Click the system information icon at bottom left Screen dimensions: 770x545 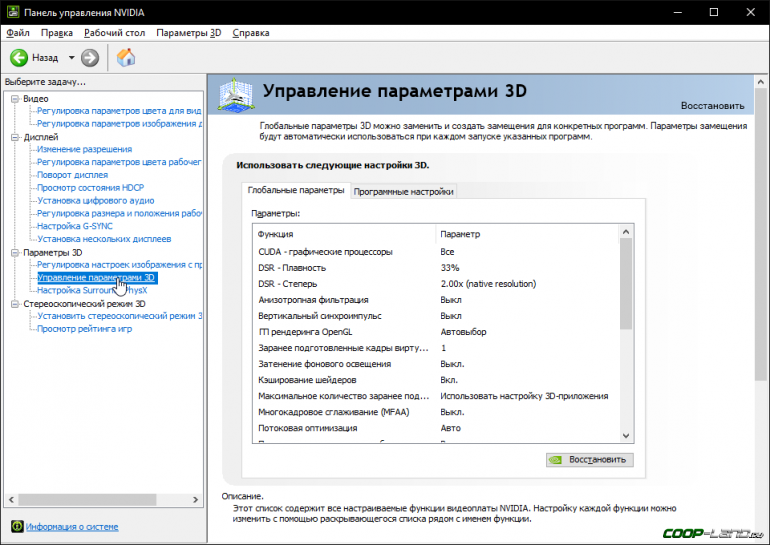[x=16, y=526]
